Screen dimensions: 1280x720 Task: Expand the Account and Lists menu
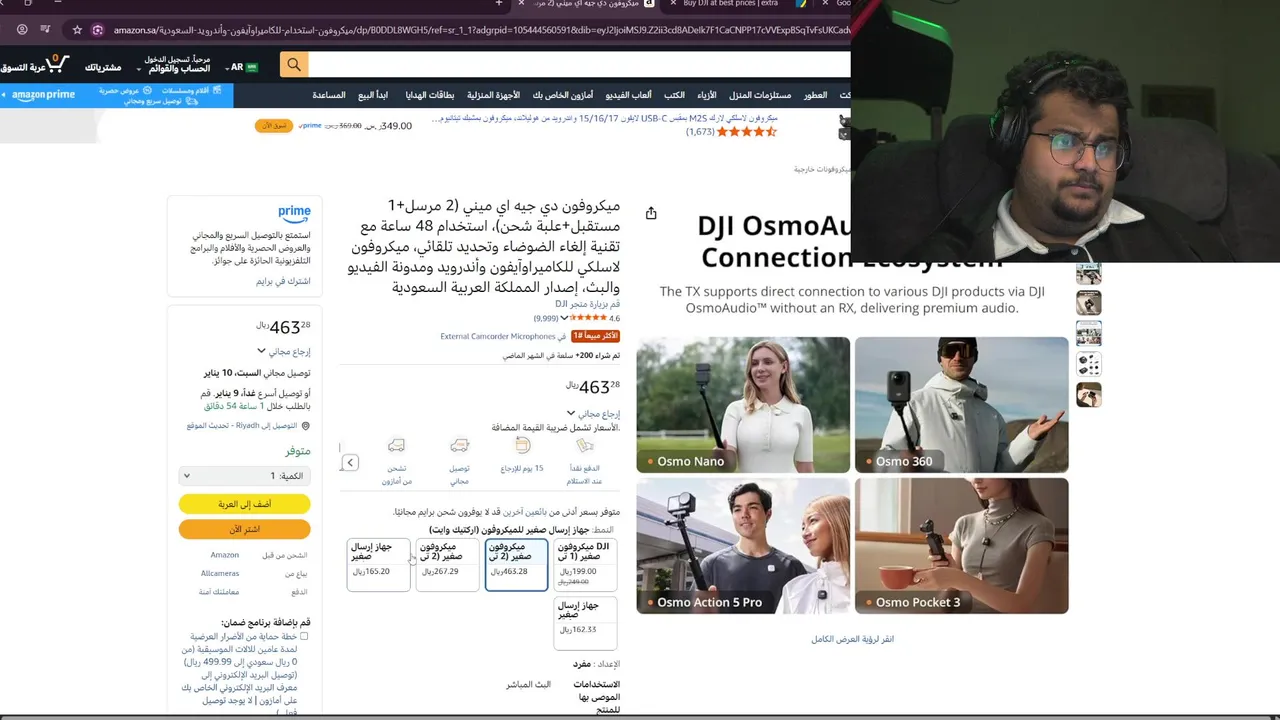[177, 65]
